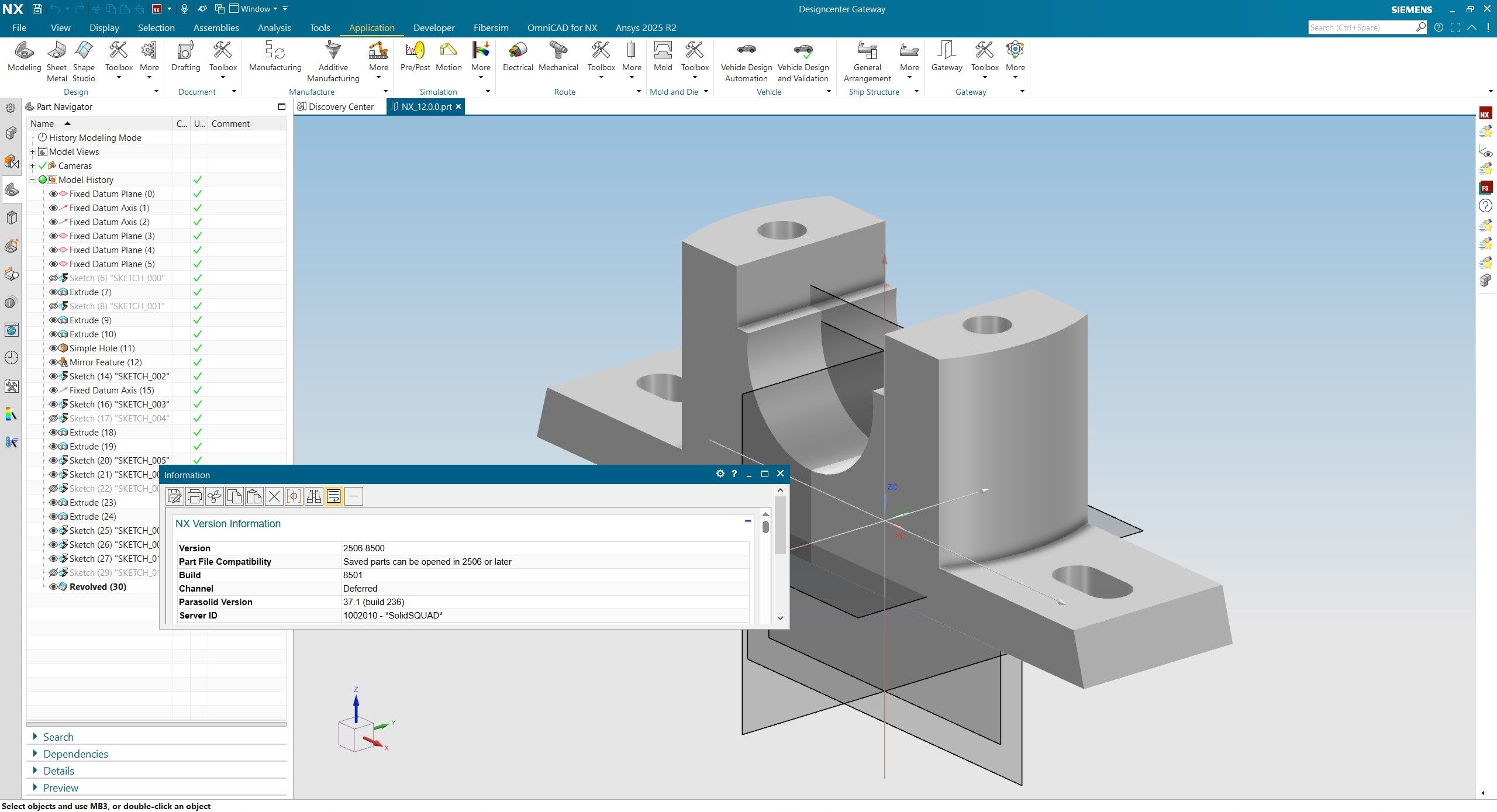This screenshot has width=1497, height=812.
Task: Show hidden Sketch (17) "SKETCH_004"
Action: 53,418
